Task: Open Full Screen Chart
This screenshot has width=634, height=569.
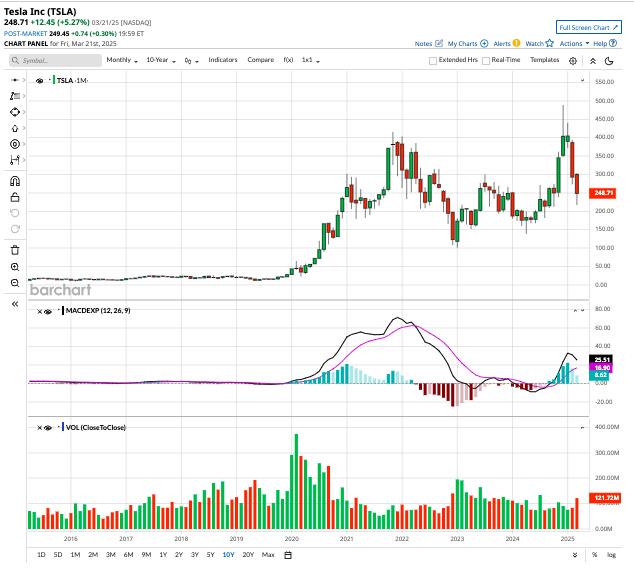Action: coord(589,27)
